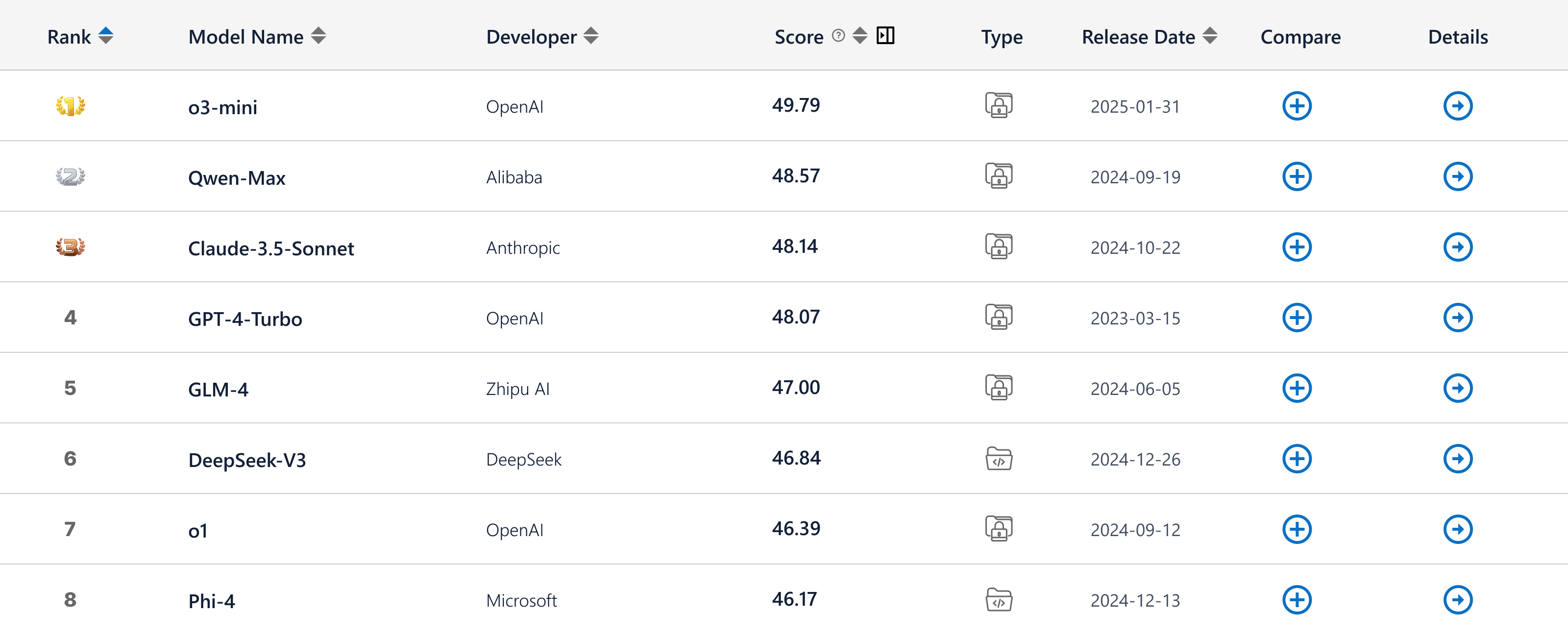Add o1 model to comparison

point(1297,529)
